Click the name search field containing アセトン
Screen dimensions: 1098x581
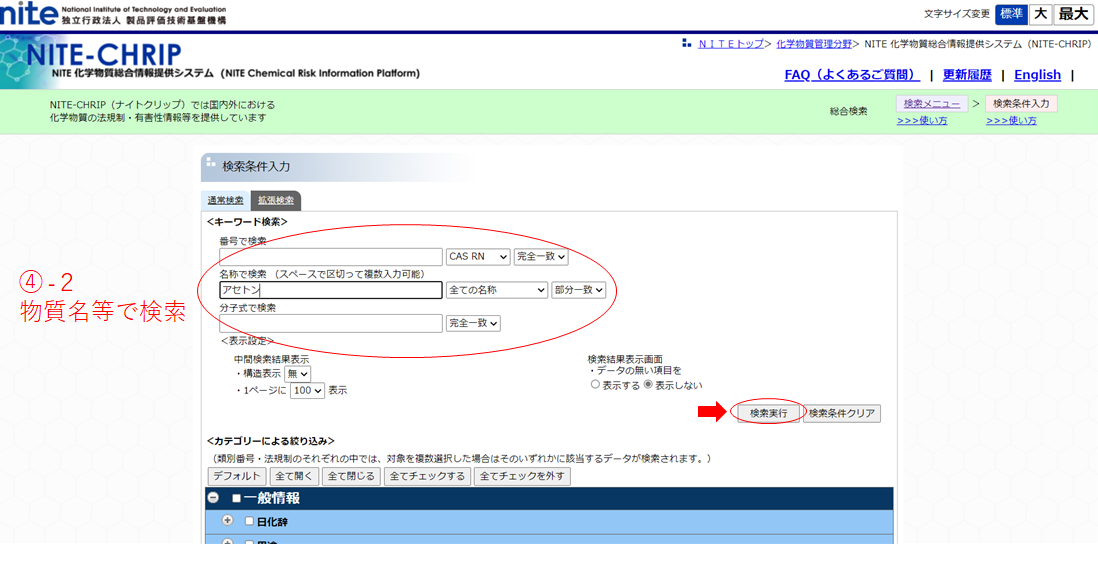point(331,290)
